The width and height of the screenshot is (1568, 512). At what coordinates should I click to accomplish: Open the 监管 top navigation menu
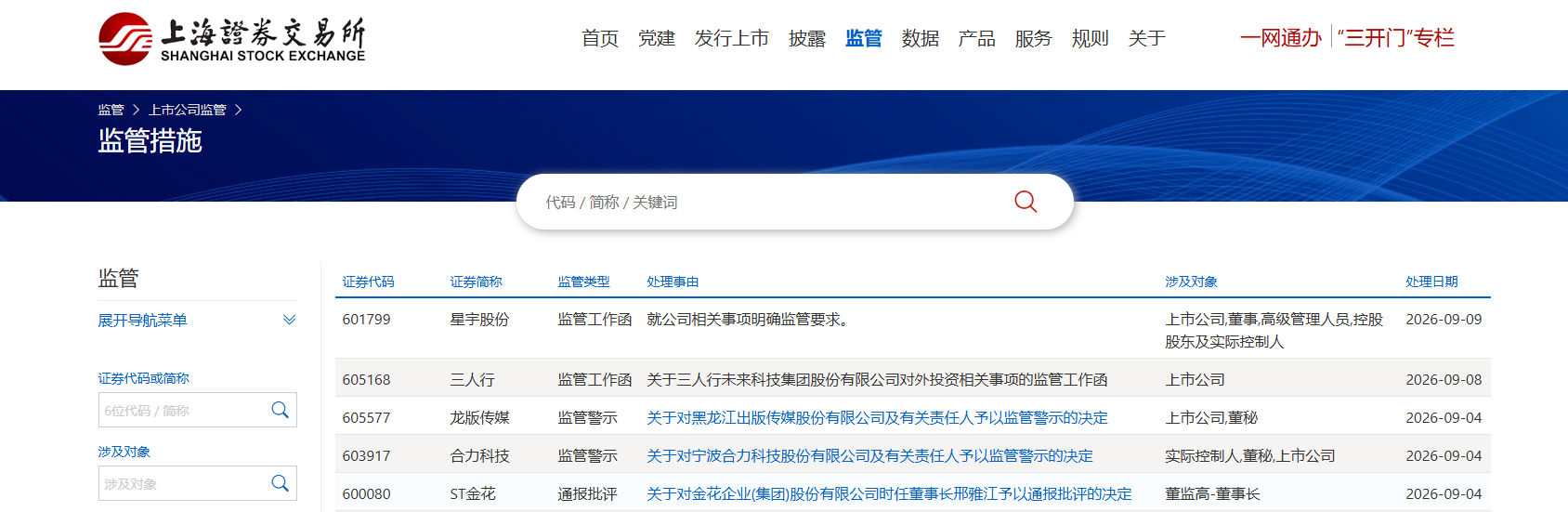tap(864, 38)
